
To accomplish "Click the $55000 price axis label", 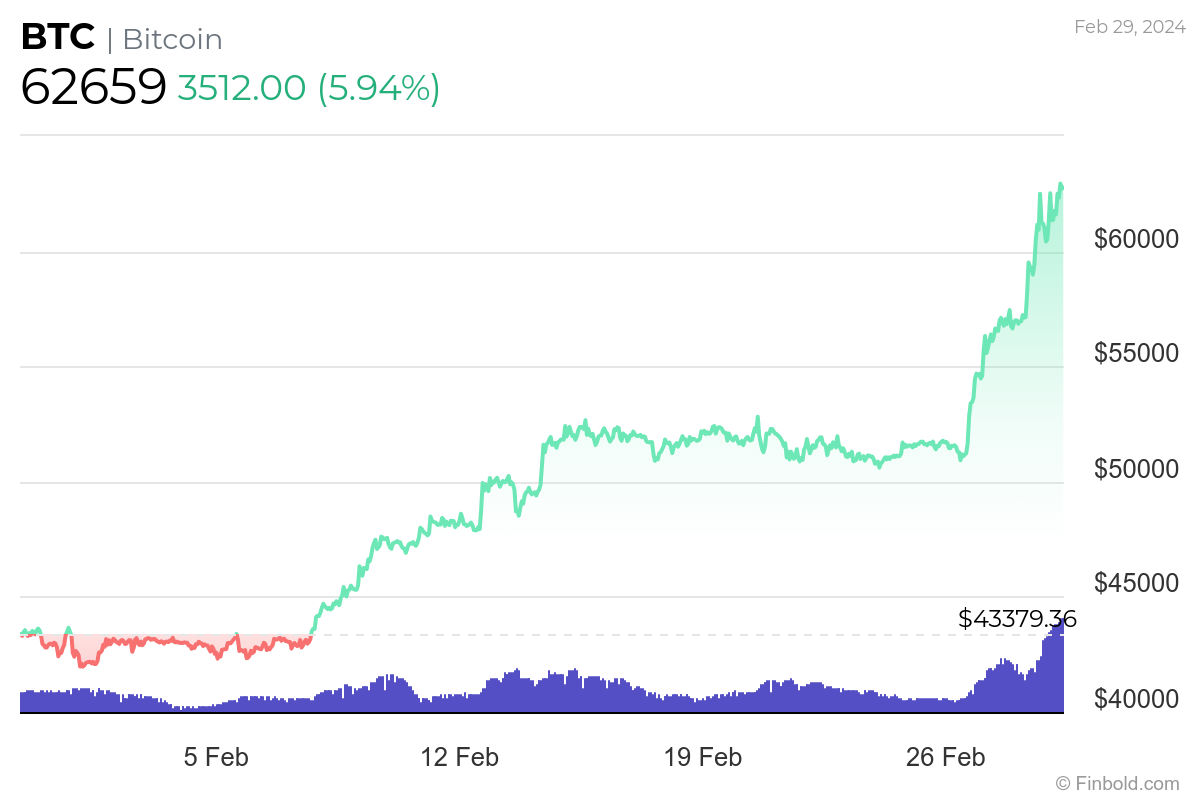I will coord(1135,354).
